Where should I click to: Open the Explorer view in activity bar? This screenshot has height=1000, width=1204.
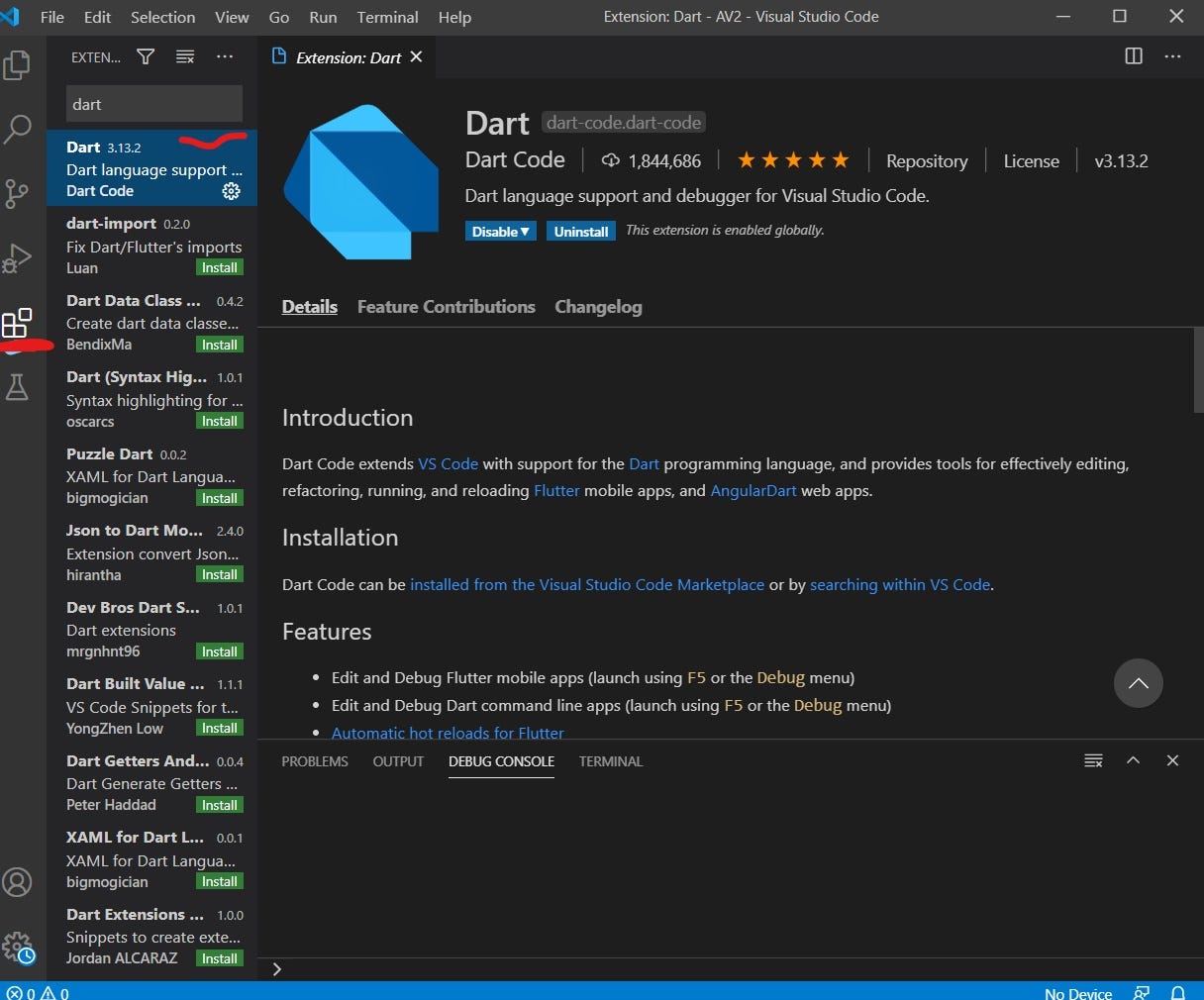point(17,65)
